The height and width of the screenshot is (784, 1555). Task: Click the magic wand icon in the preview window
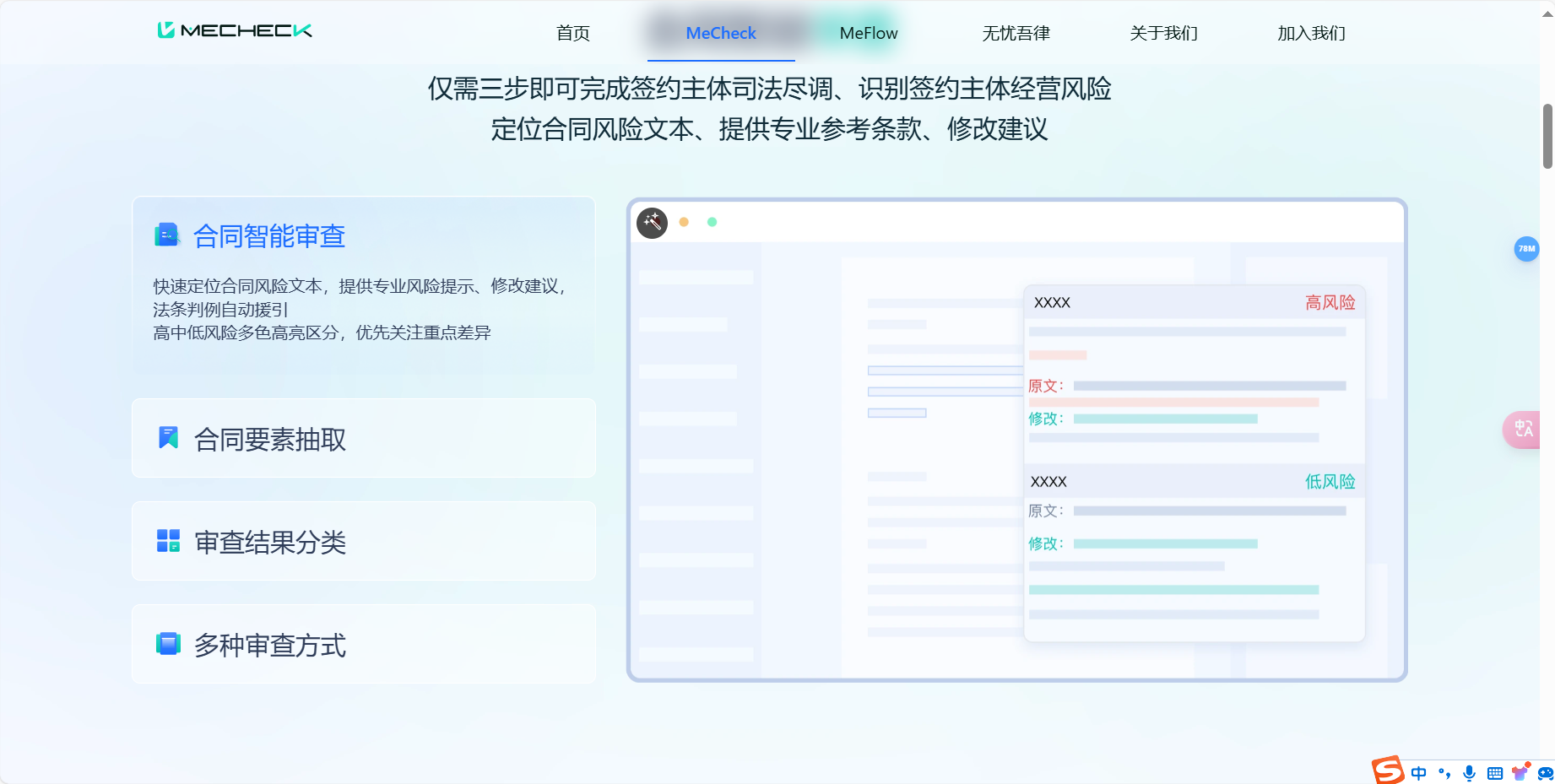[652, 222]
